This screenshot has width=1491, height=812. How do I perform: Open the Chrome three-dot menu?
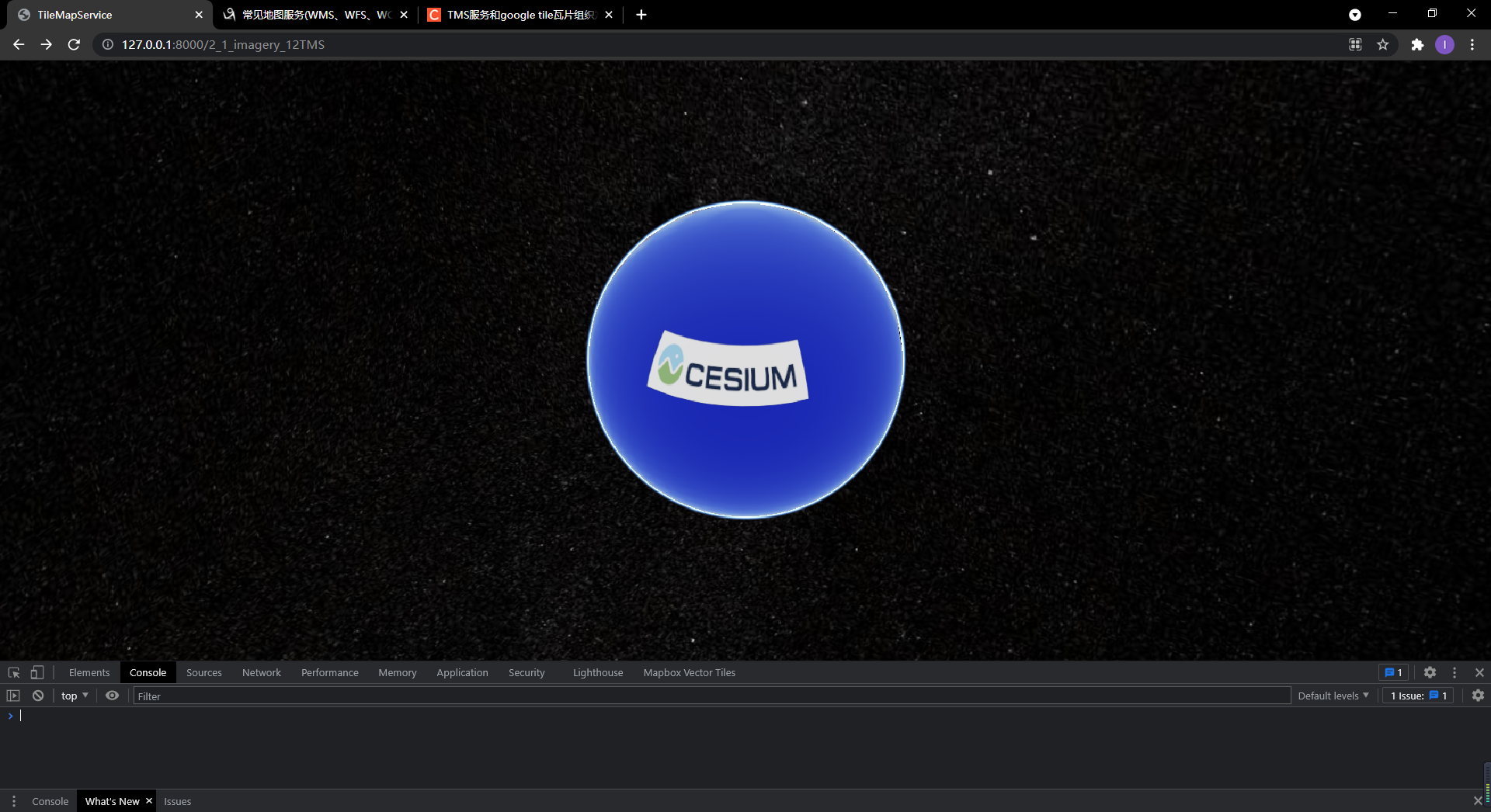1472,45
